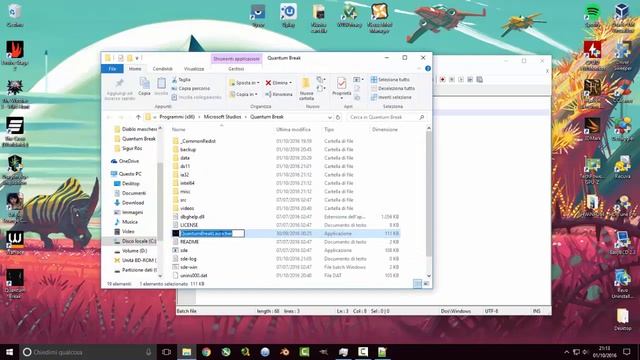Click the Copia button in the ribbon
The width and height of the screenshot is (640, 360).
(x=144, y=87)
